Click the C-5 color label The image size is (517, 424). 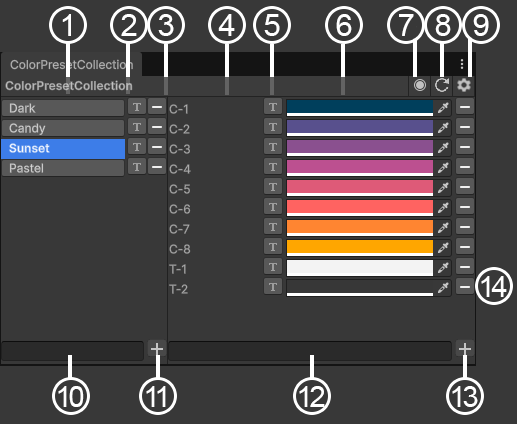pyautogui.click(x=180, y=189)
